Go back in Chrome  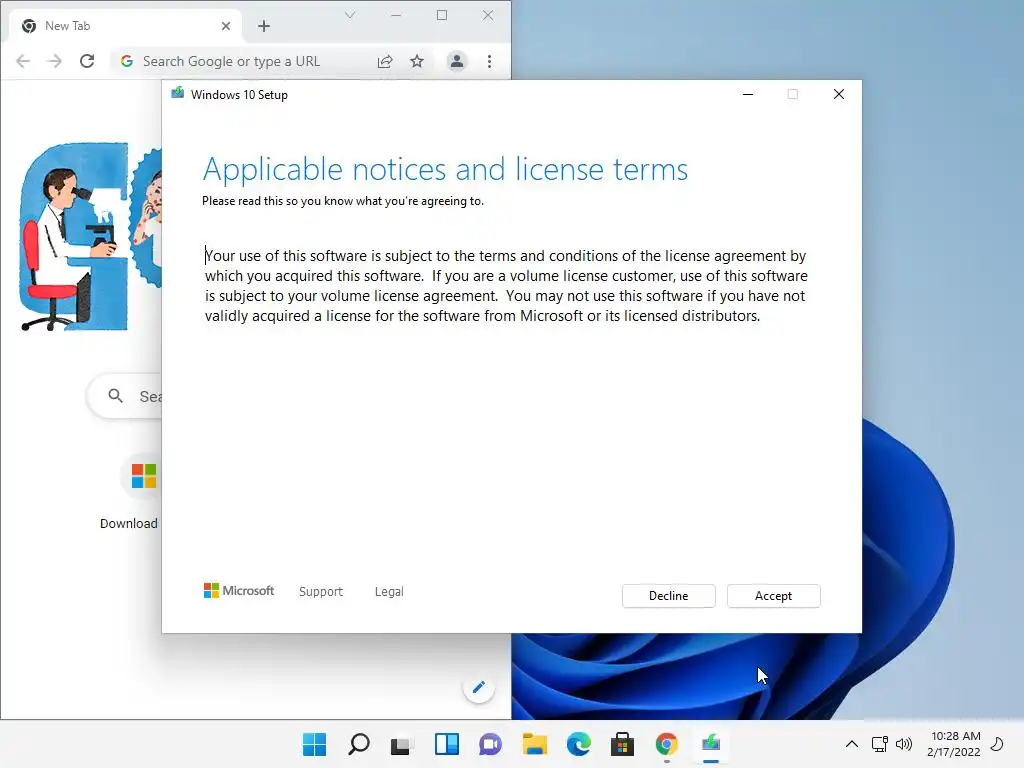pos(23,61)
